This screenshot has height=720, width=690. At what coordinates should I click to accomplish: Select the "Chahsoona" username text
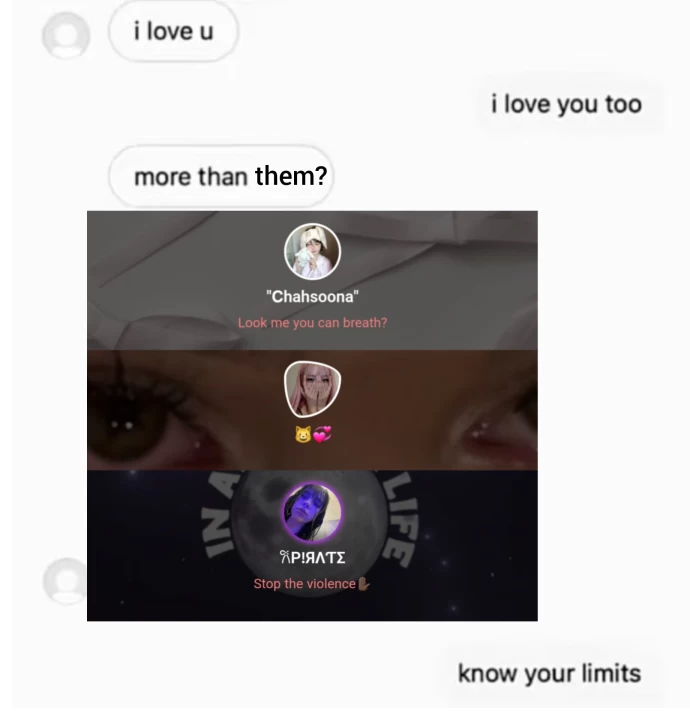(312, 297)
